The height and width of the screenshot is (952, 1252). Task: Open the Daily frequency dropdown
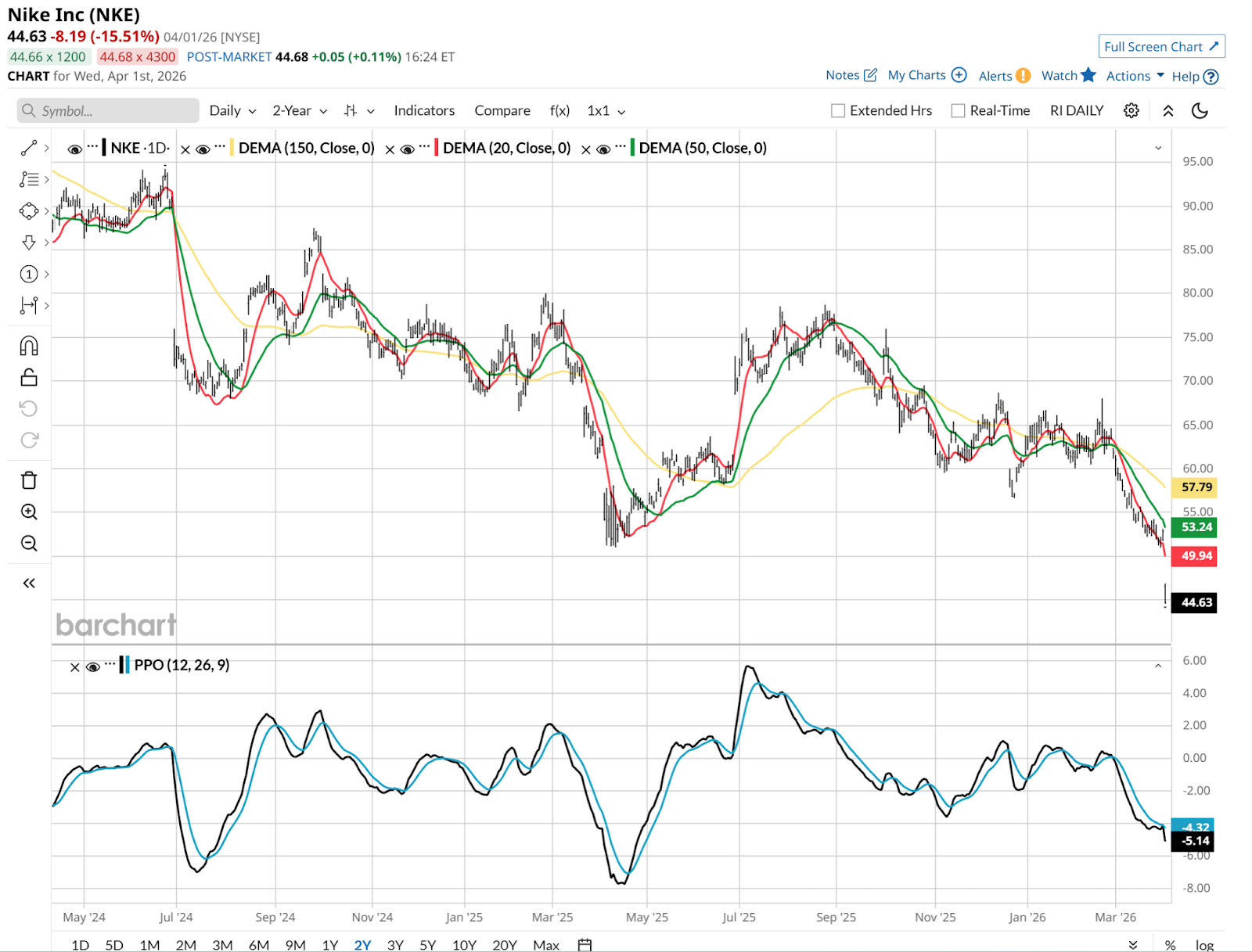point(232,110)
